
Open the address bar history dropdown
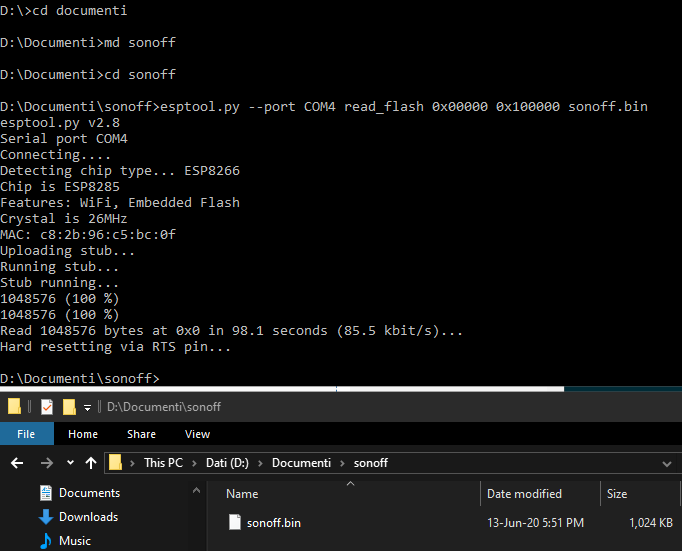[666, 464]
